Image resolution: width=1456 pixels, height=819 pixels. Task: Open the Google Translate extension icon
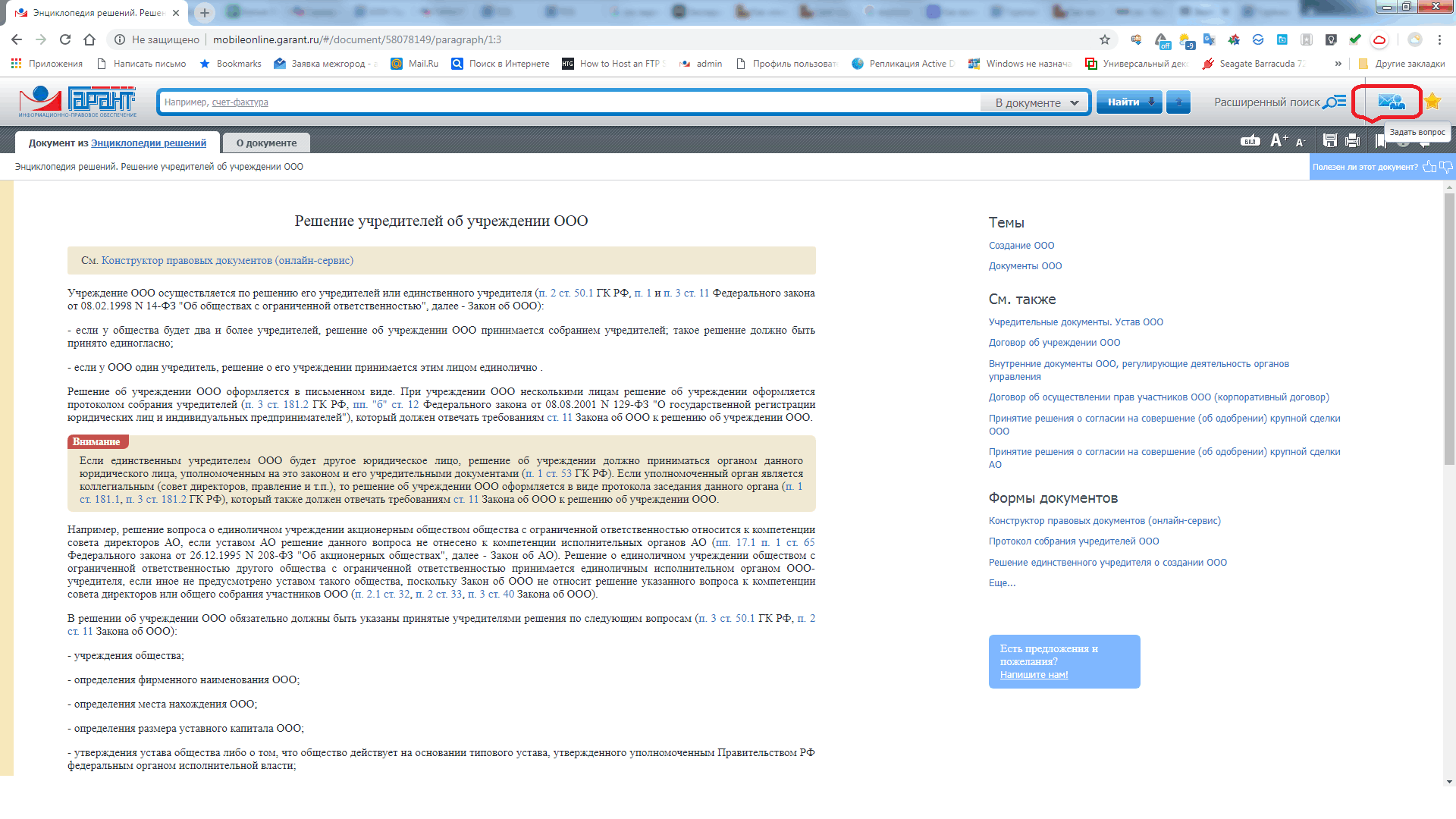[x=1210, y=39]
